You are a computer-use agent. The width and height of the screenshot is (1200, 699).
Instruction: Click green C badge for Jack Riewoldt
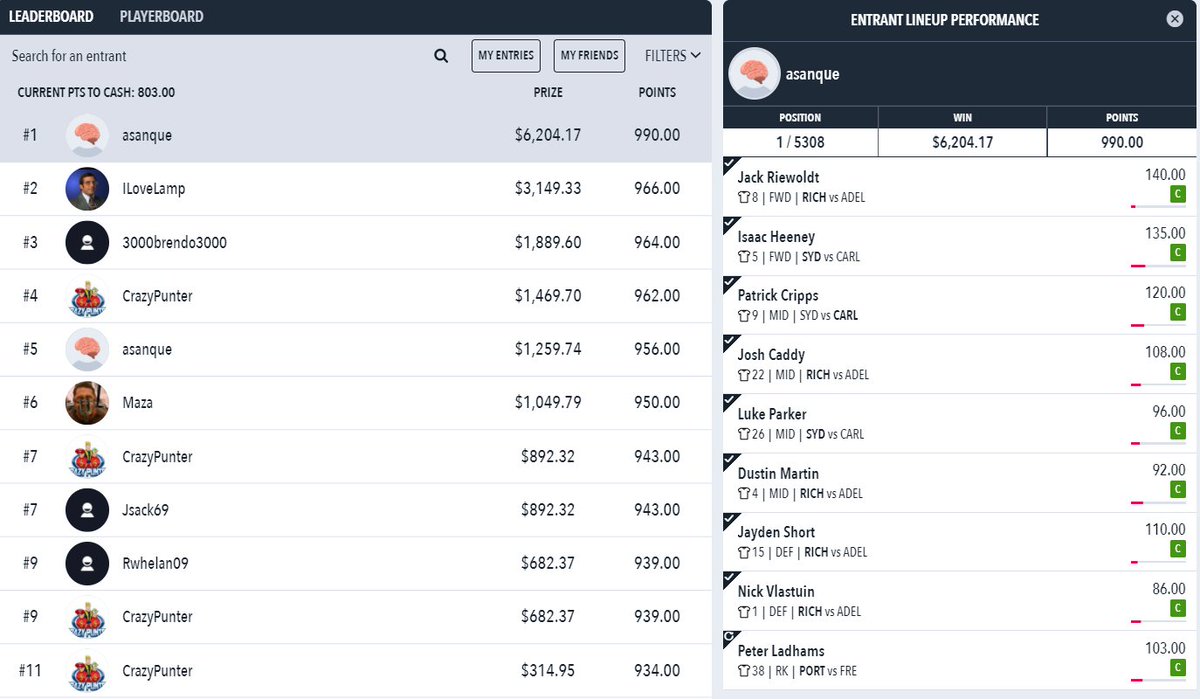click(1178, 195)
